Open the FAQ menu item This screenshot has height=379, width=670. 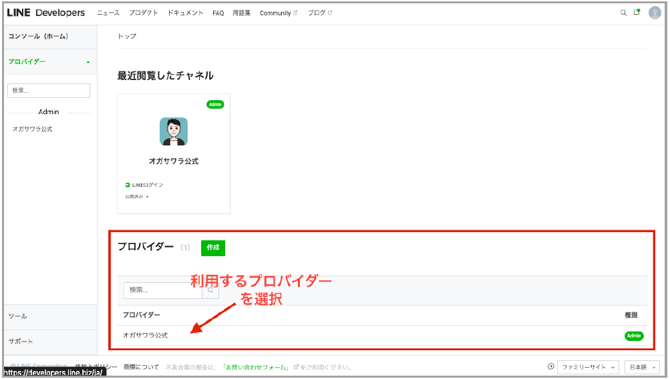pos(218,13)
